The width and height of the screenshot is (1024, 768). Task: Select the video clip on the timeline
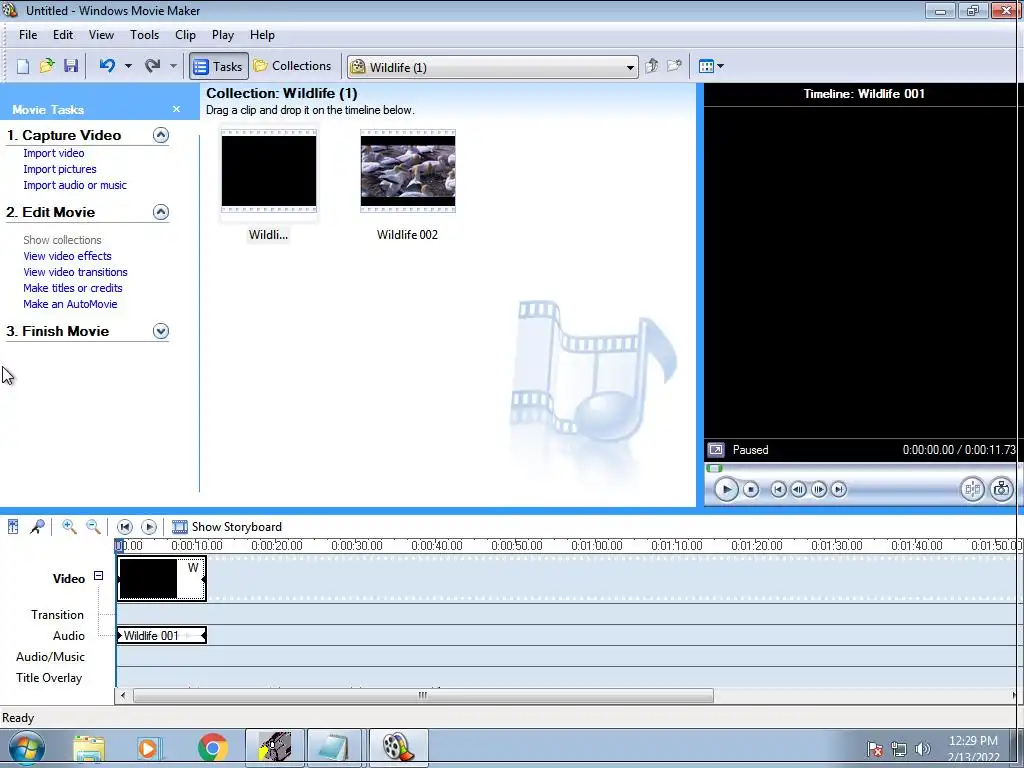pos(161,579)
